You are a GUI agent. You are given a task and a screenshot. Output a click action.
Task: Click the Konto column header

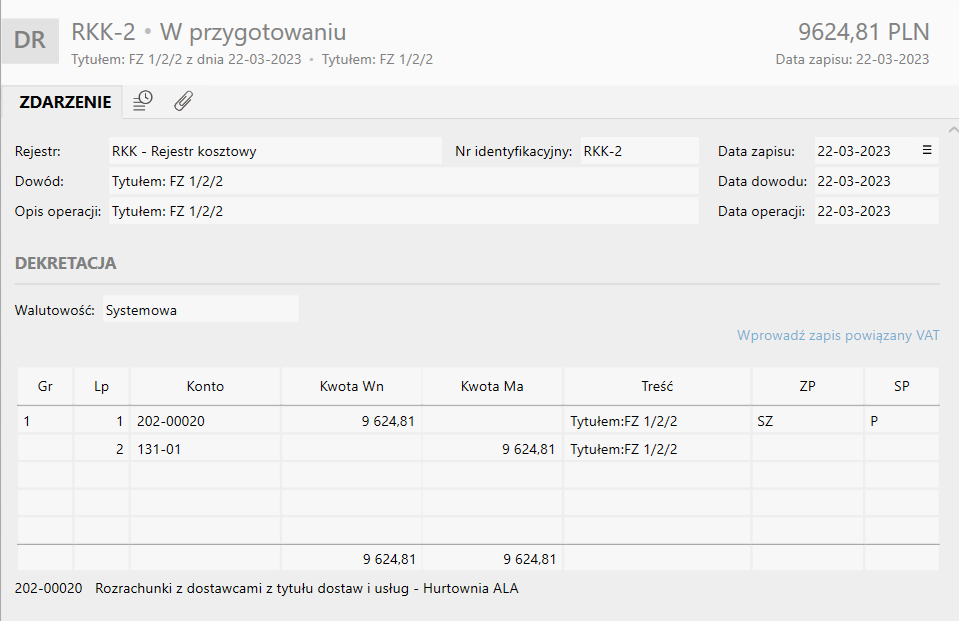point(206,386)
